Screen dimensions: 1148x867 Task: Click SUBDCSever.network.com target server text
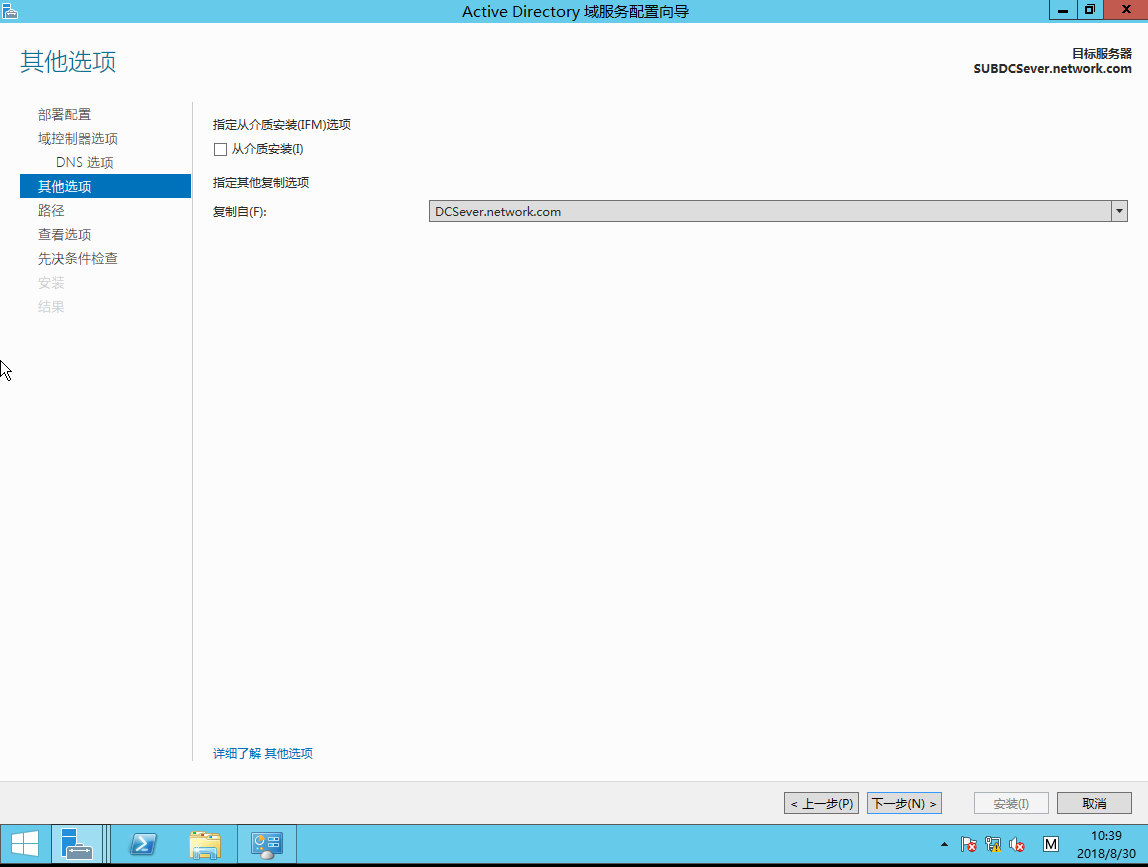click(1052, 69)
